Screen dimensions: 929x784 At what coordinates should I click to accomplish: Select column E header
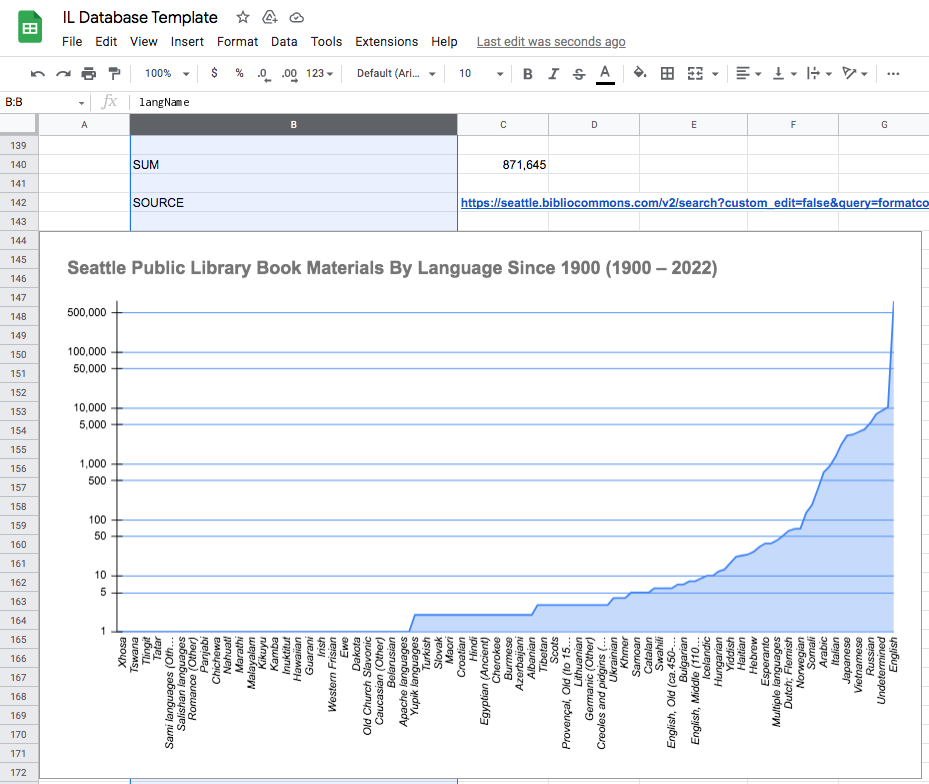694,124
